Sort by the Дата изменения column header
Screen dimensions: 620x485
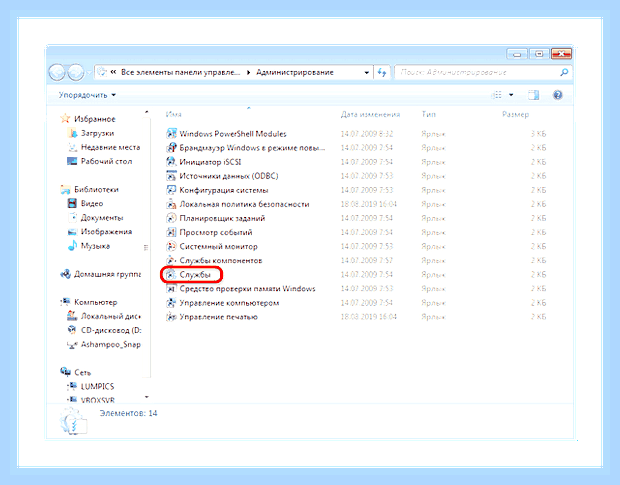click(x=370, y=114)
